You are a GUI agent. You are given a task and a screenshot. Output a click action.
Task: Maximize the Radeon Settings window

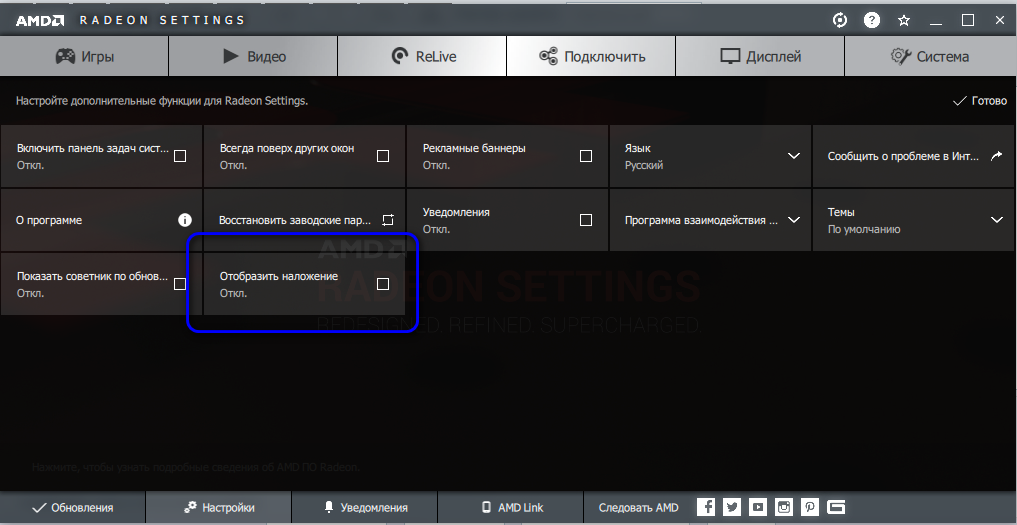pos(968,20)
